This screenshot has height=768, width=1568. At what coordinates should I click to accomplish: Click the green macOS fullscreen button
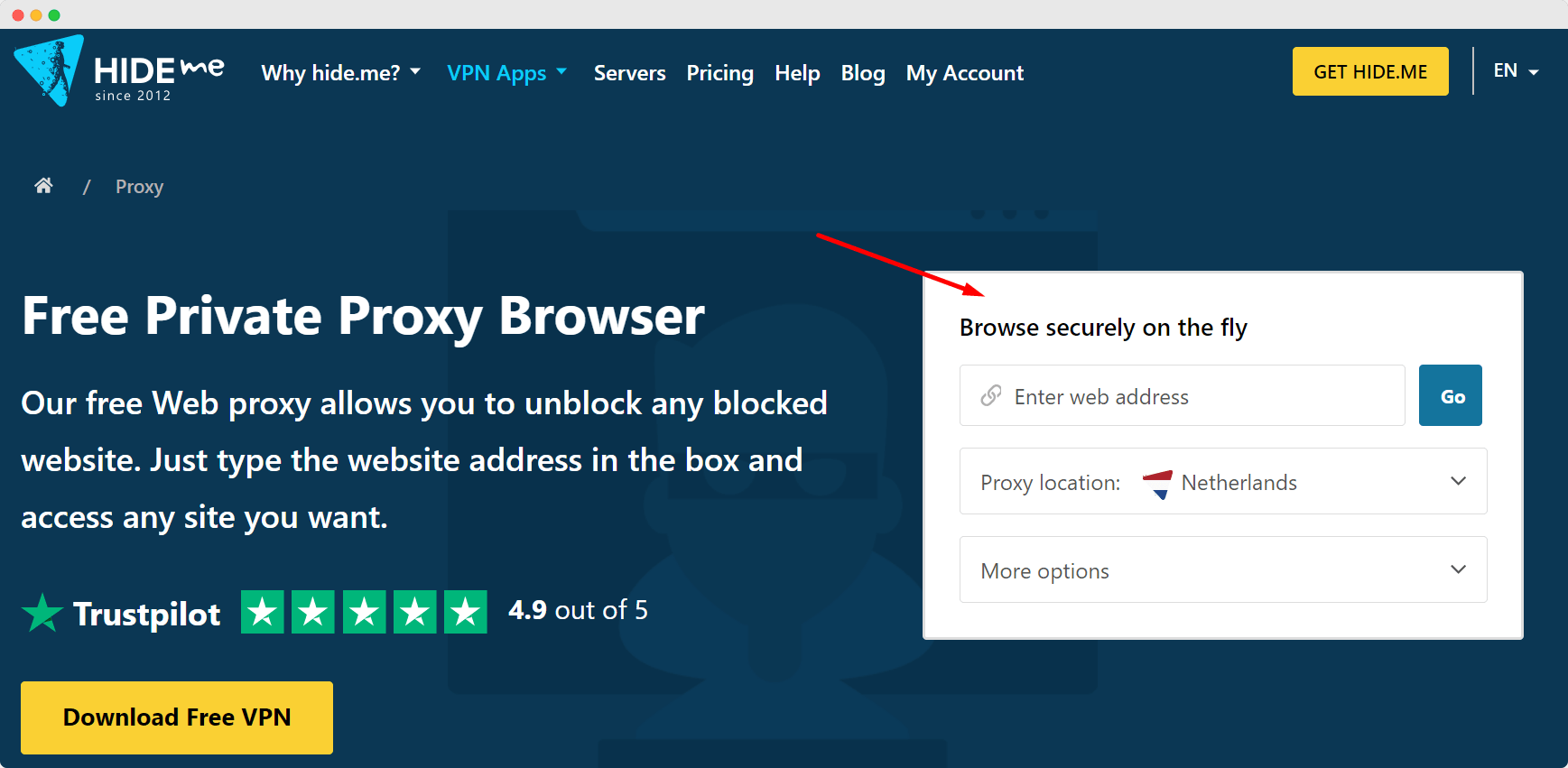tap(54, 14)
